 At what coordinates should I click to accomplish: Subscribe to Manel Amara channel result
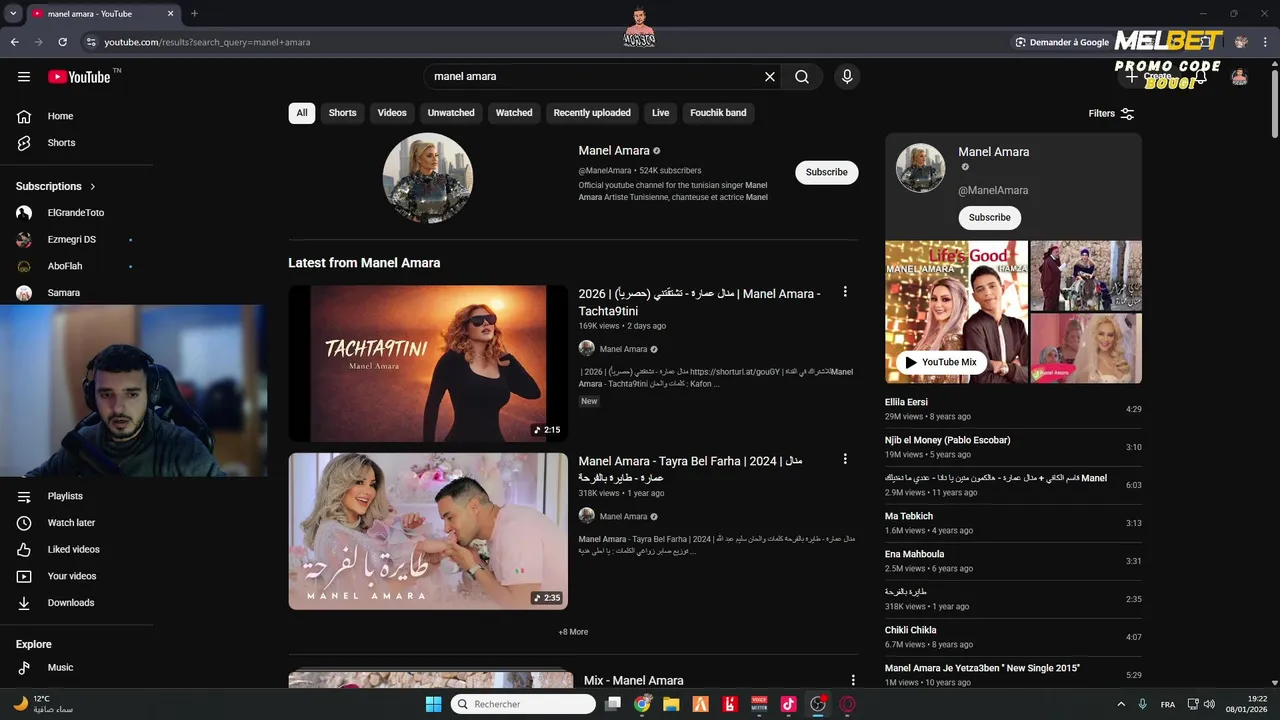(827, 172)
